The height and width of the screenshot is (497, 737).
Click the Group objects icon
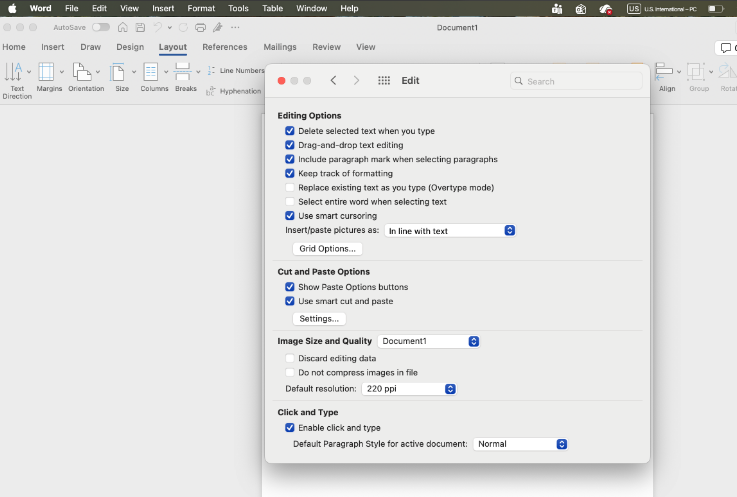point(696,72)
